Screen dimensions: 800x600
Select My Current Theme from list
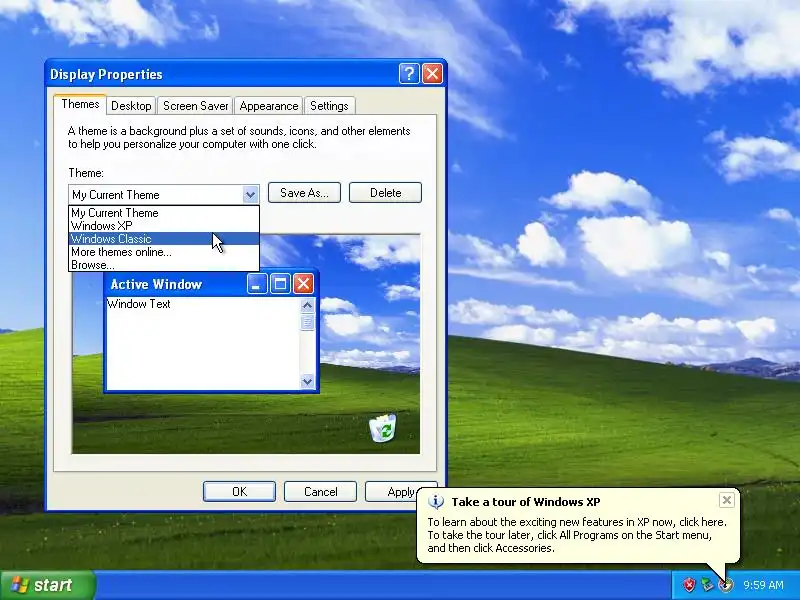pos(164,213)
